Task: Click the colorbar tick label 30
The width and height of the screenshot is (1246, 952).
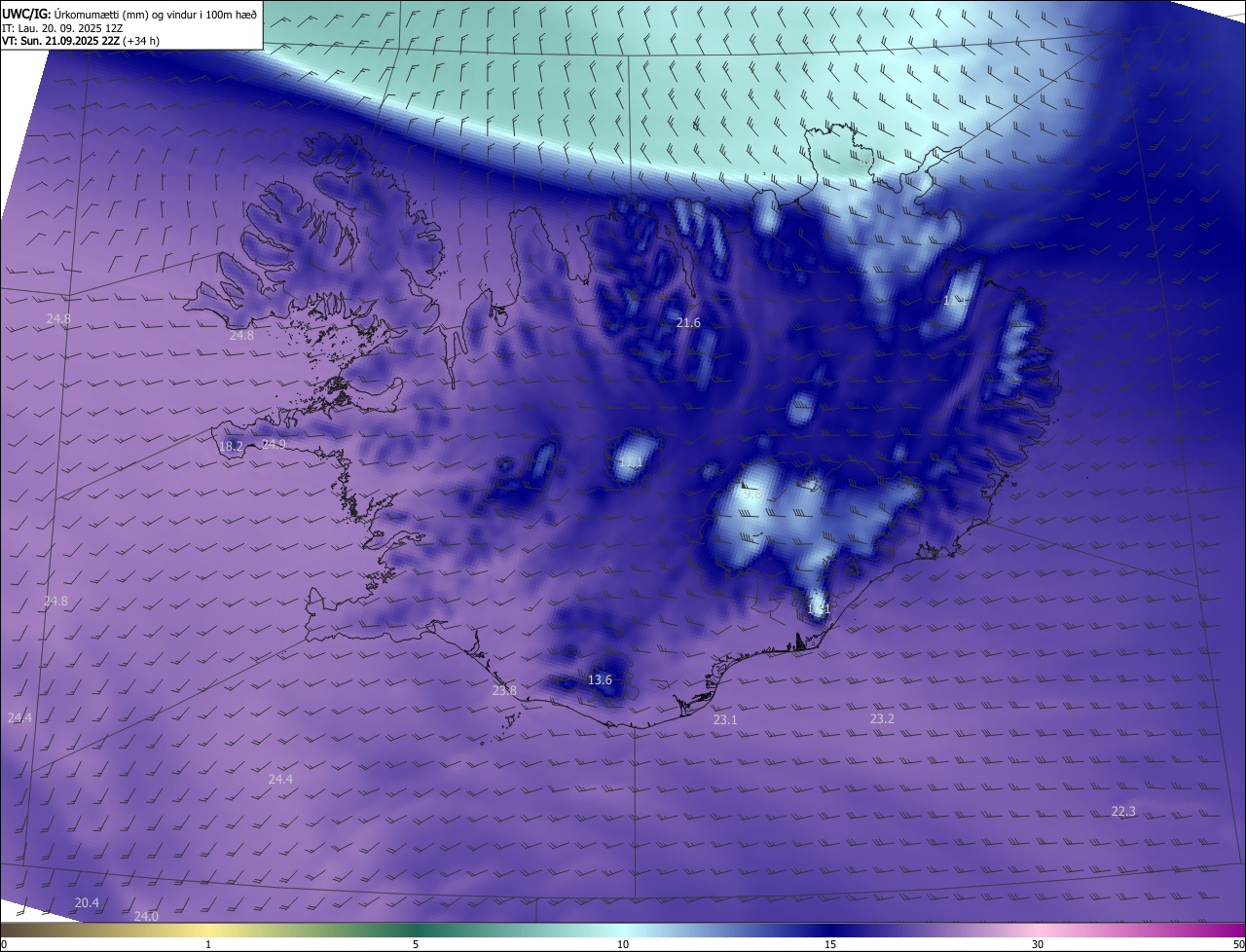Action: pyautogui.click(x=1038, y=944)
